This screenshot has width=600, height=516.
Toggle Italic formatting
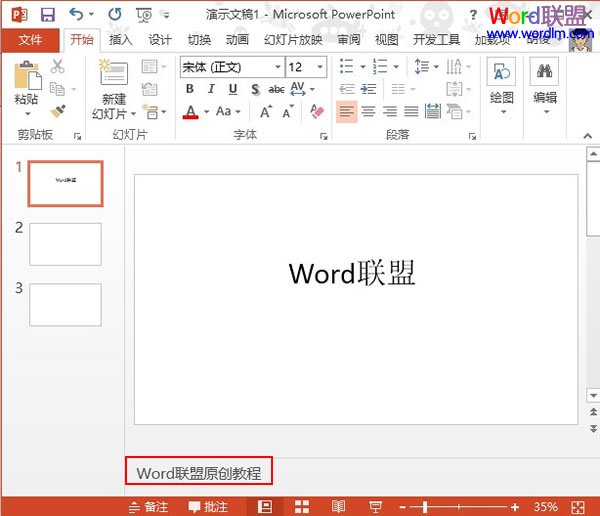point(211,89)
